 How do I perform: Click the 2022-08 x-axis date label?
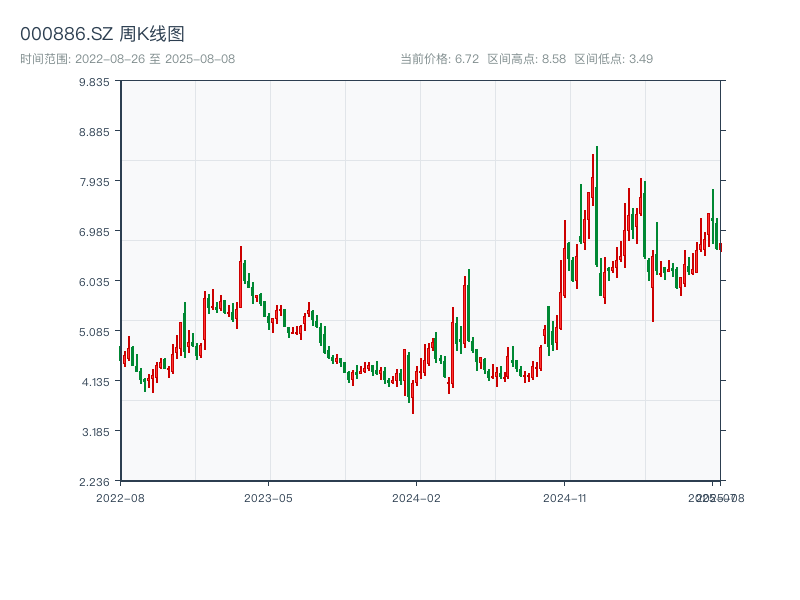(x=120, y=497)
